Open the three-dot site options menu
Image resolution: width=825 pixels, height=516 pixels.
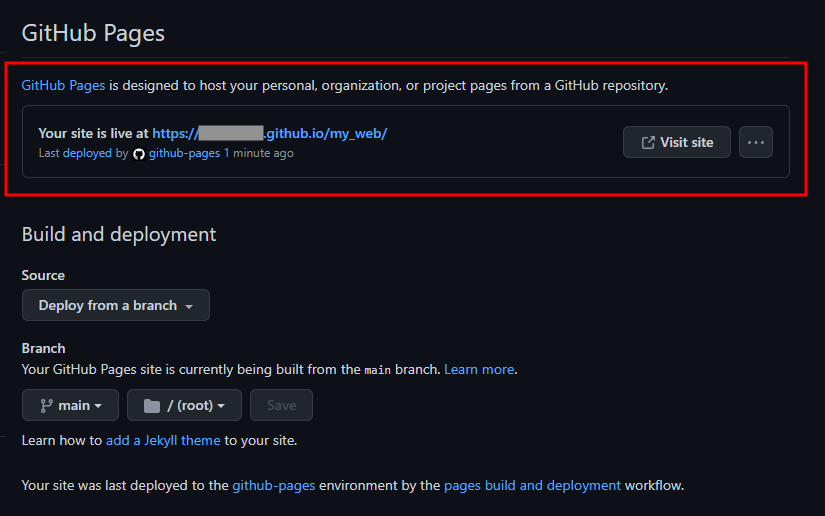pyautogui.click(x=756, y=142)
